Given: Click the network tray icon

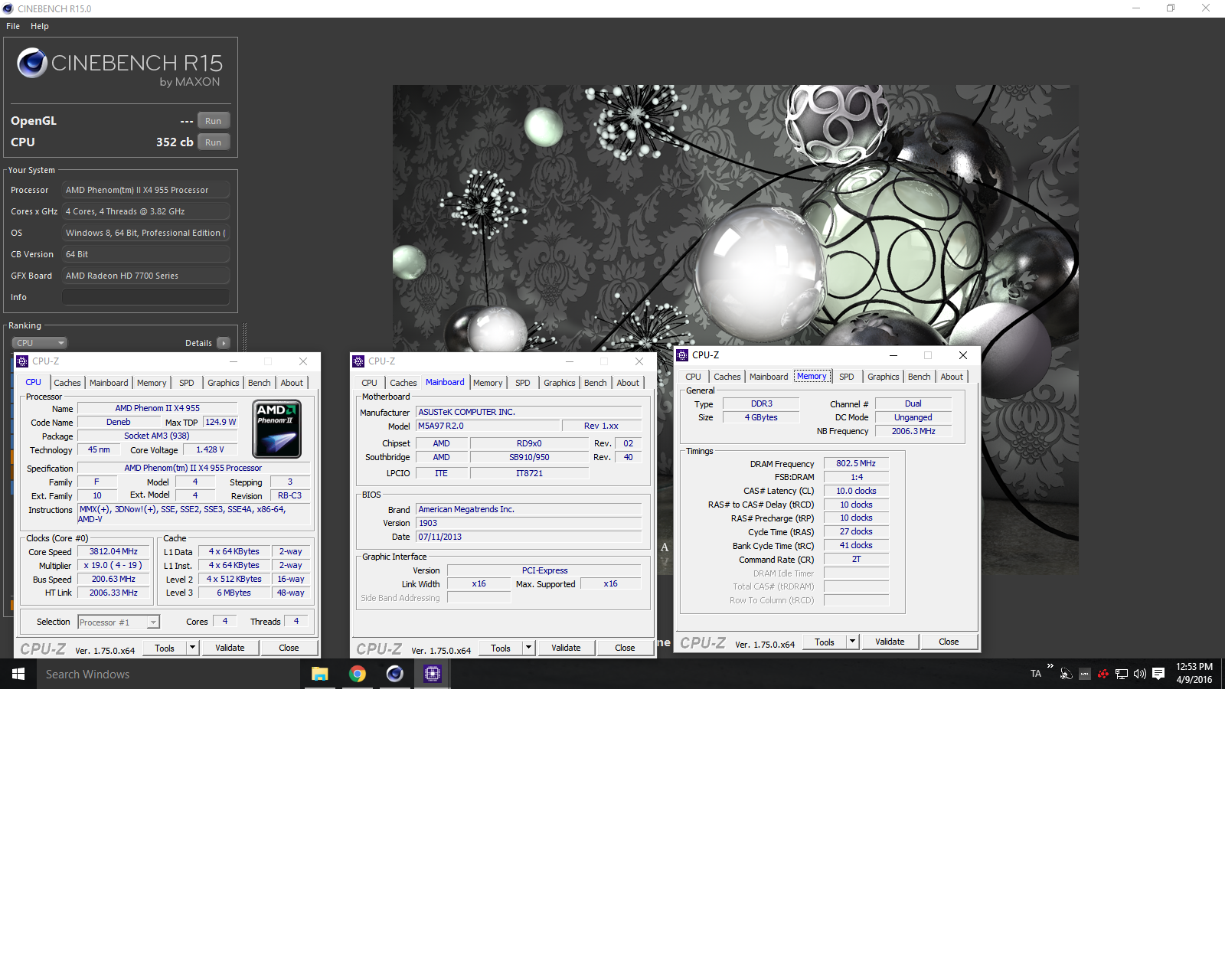Looking at the screenshot, I should click(x=1122, y=674).
